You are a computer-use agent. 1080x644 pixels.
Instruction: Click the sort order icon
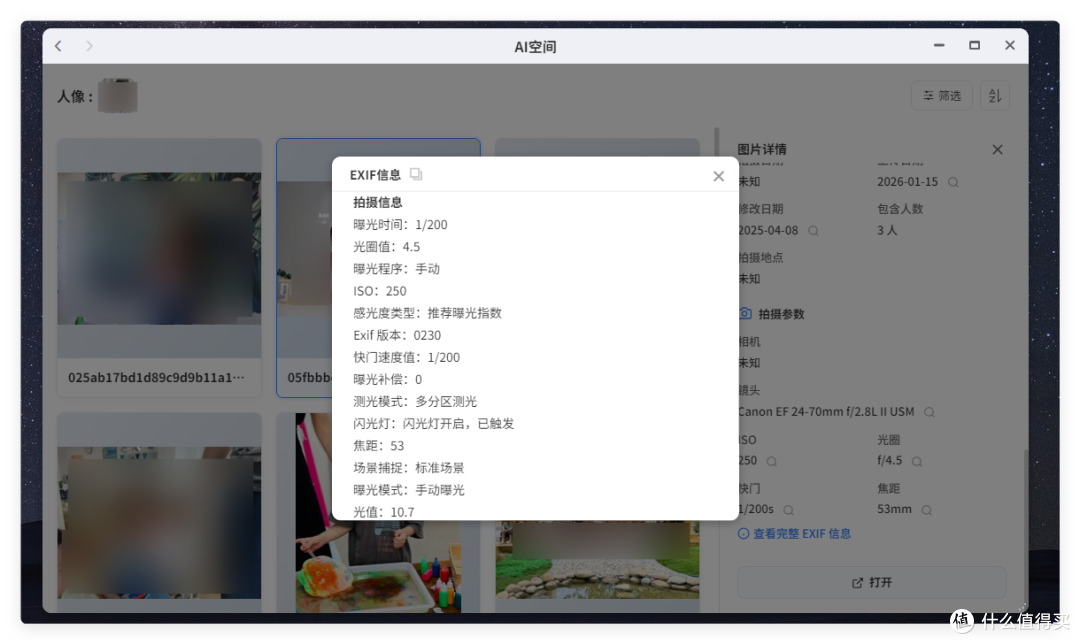(995, 96)
